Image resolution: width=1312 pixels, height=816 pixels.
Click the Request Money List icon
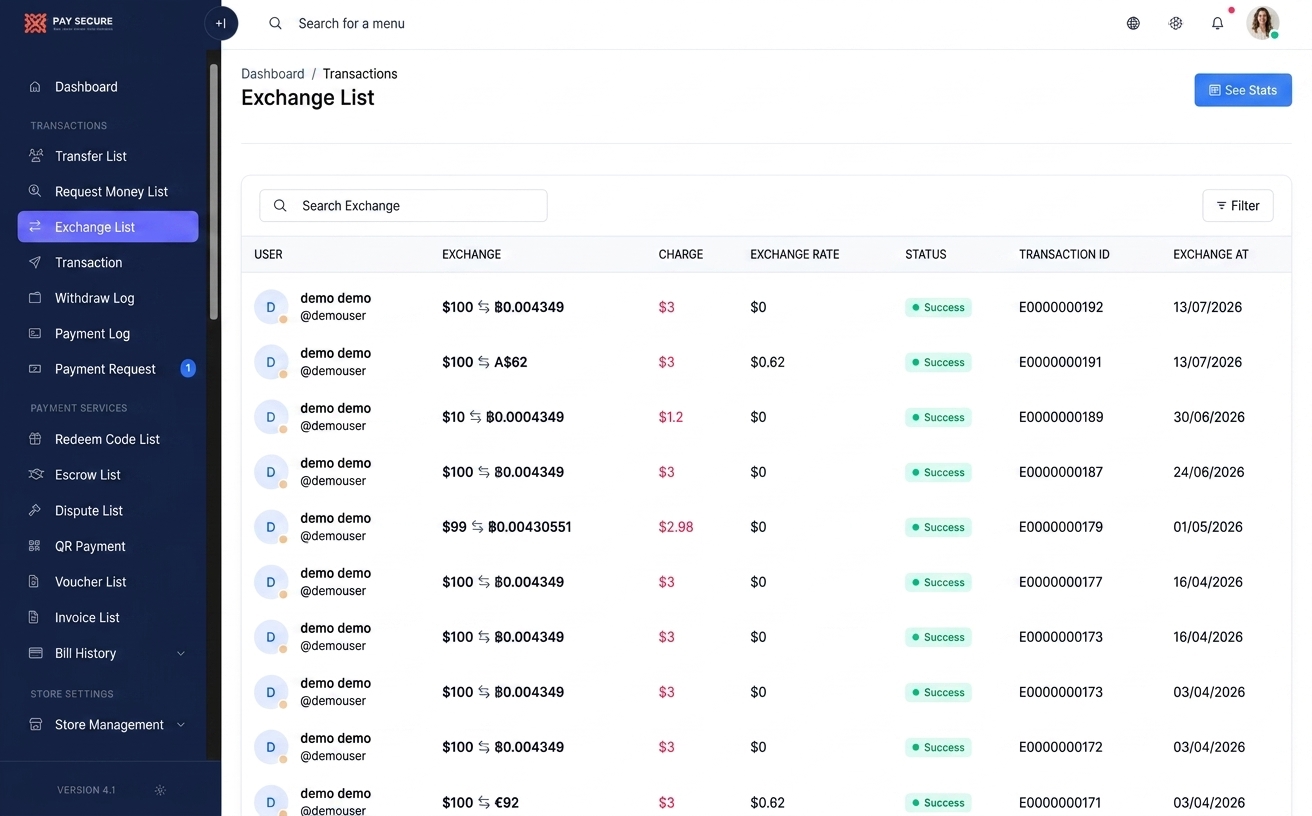click(x=35, y=191)
